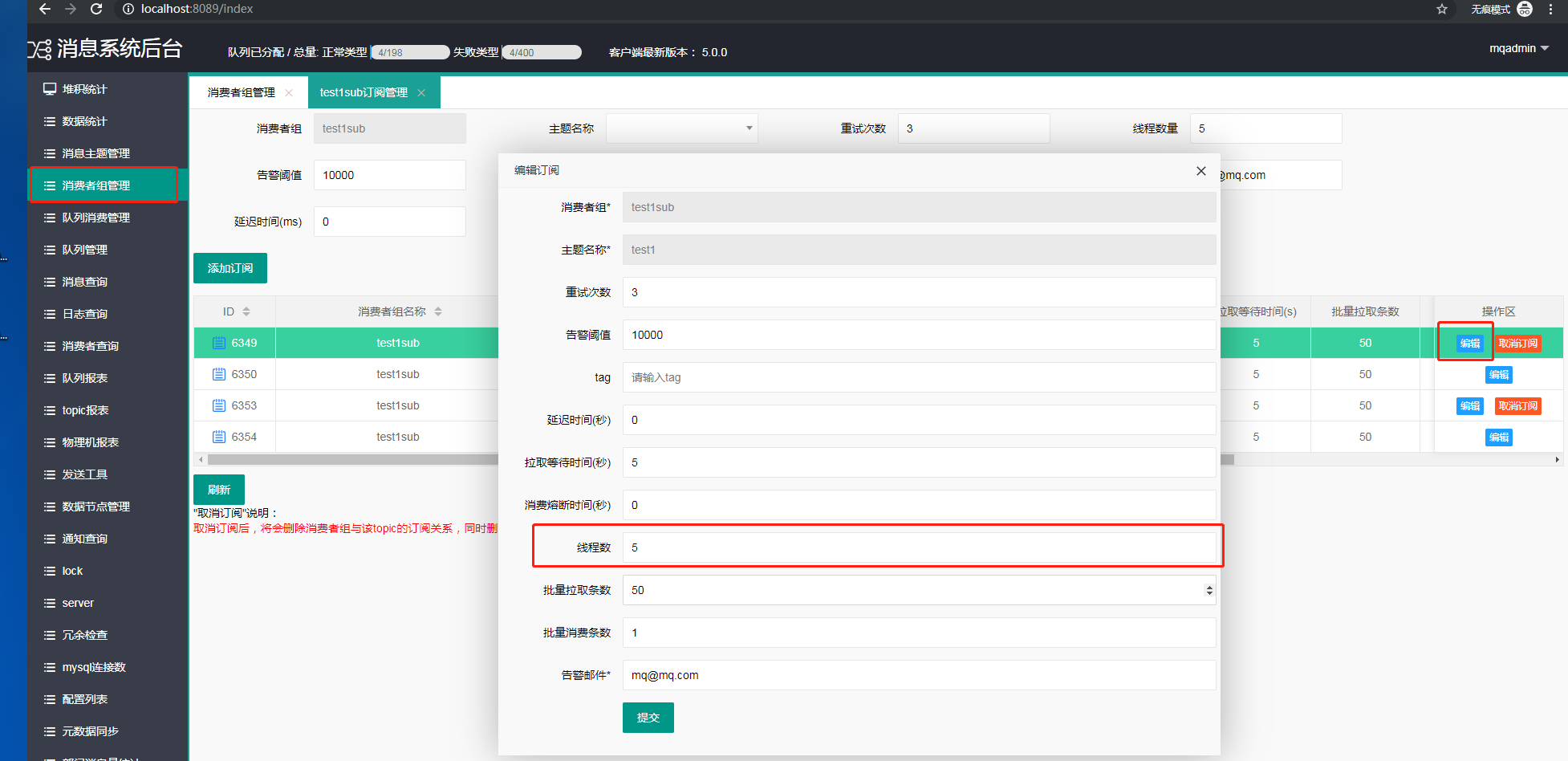Open row 6350 detail icon
The height and width of the screenshot is (761, 1568).
pos(219,374)
